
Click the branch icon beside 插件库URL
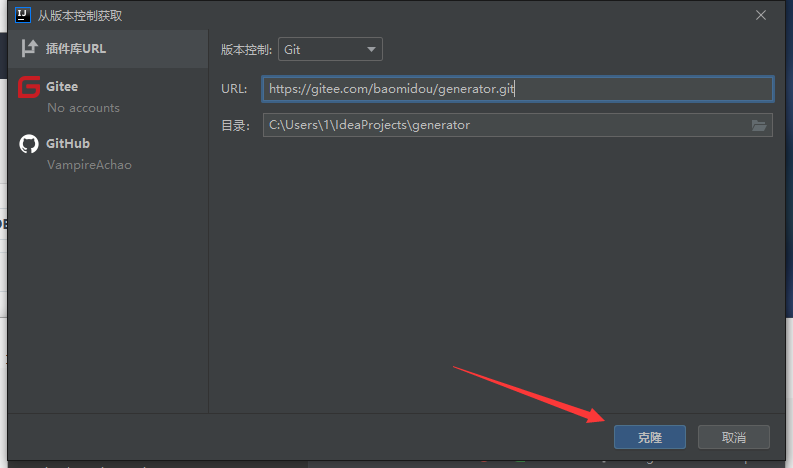29,49
